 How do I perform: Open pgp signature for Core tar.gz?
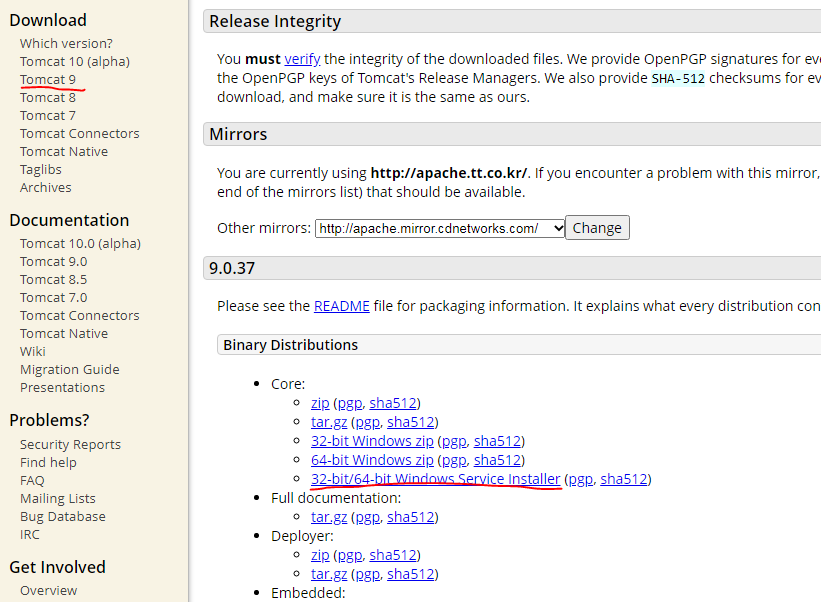point(368,422)
